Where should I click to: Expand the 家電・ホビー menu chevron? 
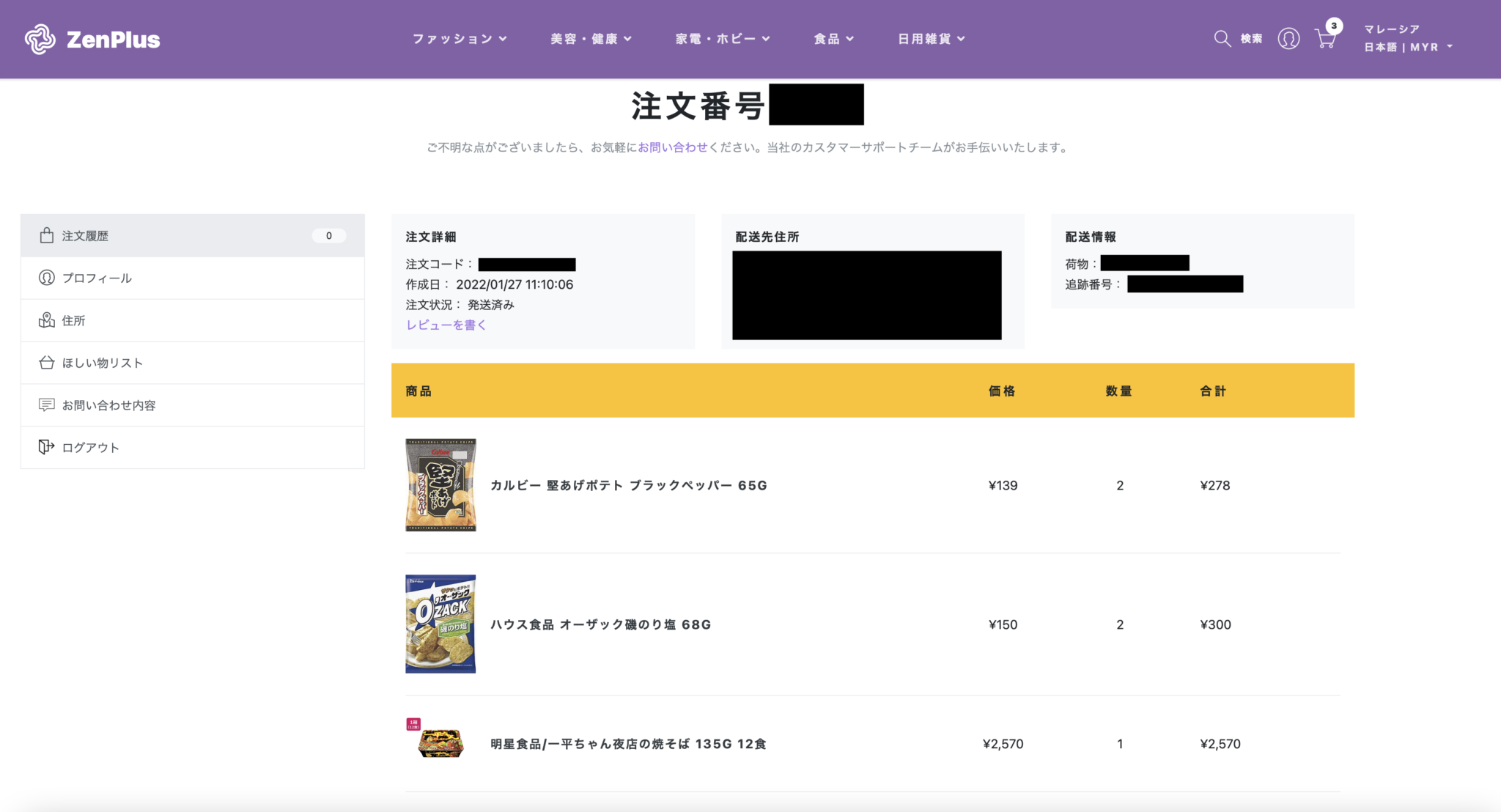tap(765, 39)
